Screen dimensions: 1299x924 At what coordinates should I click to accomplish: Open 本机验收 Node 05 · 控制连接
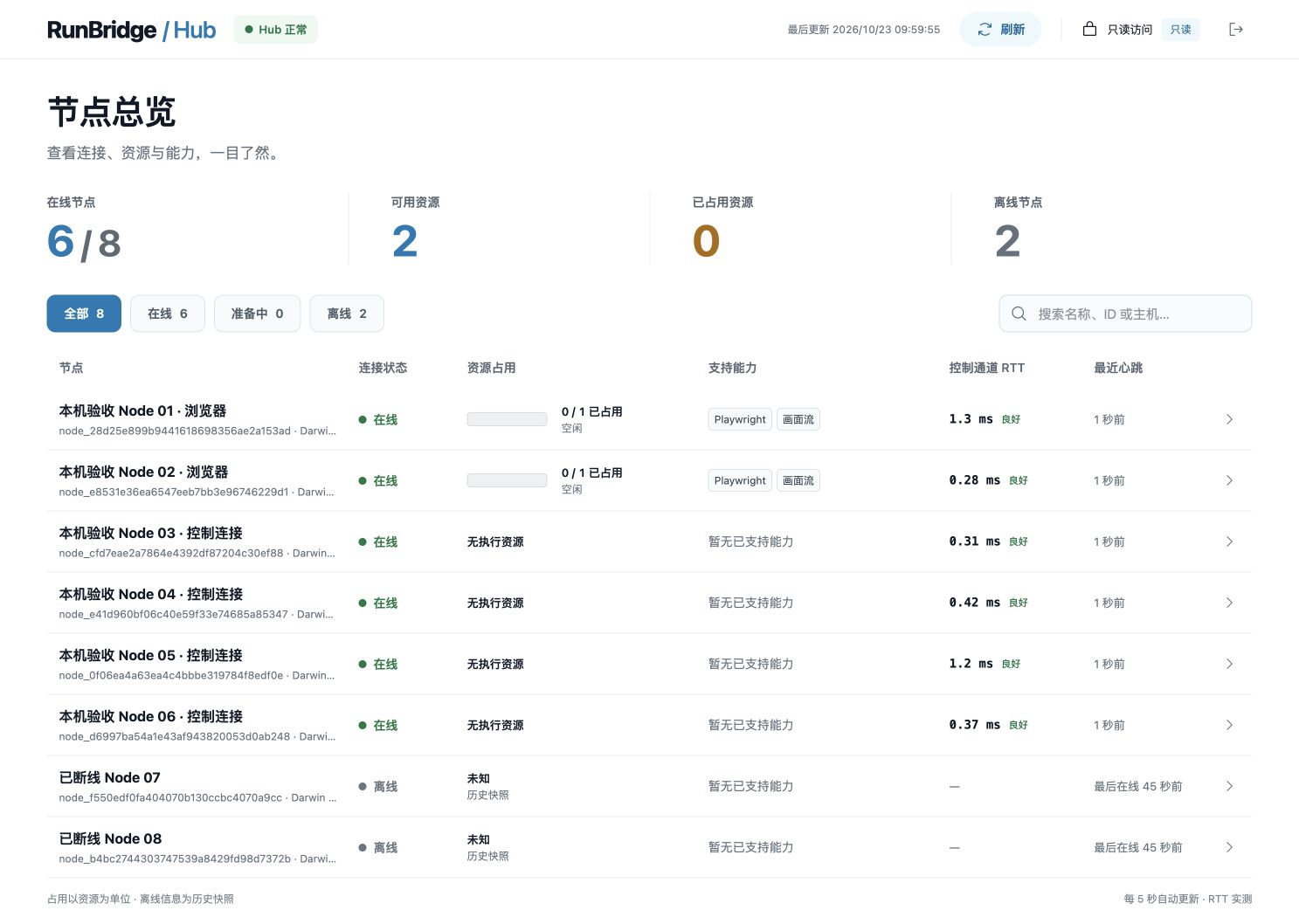150,656
